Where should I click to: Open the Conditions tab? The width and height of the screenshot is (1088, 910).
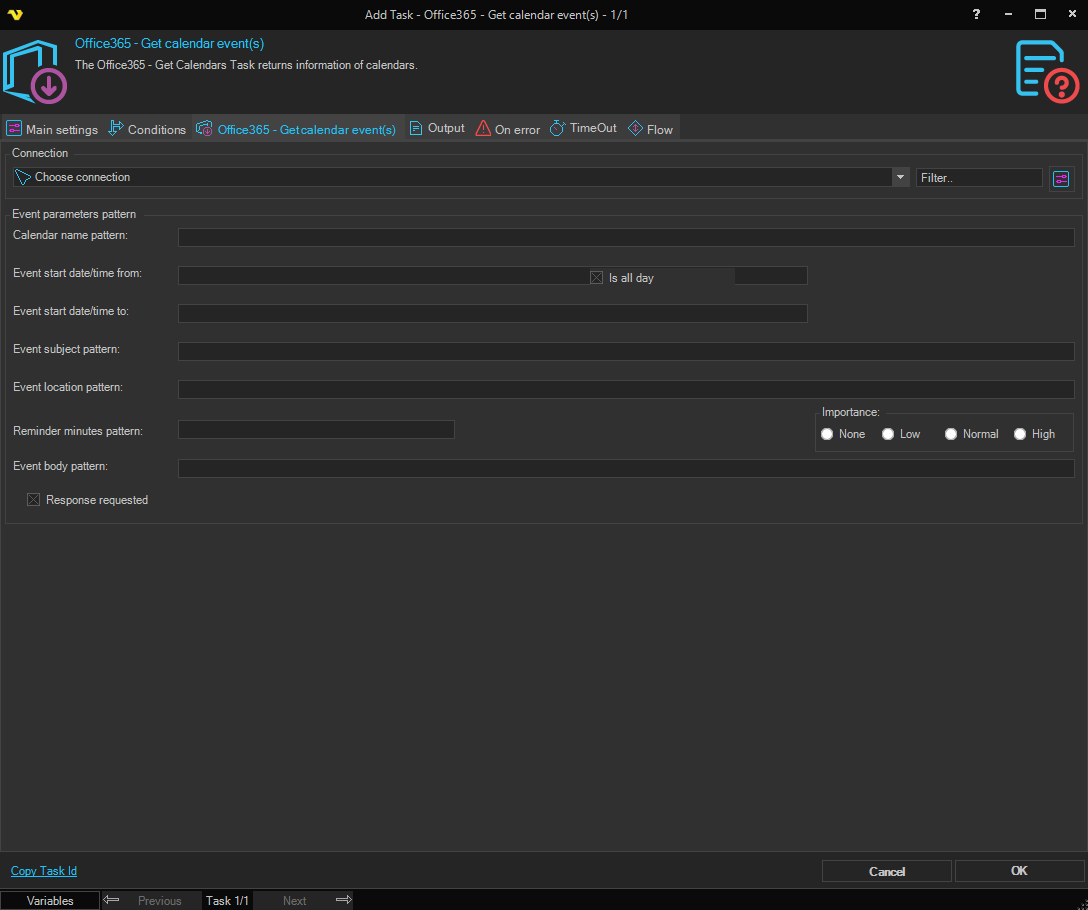click(x=147, y=129)
